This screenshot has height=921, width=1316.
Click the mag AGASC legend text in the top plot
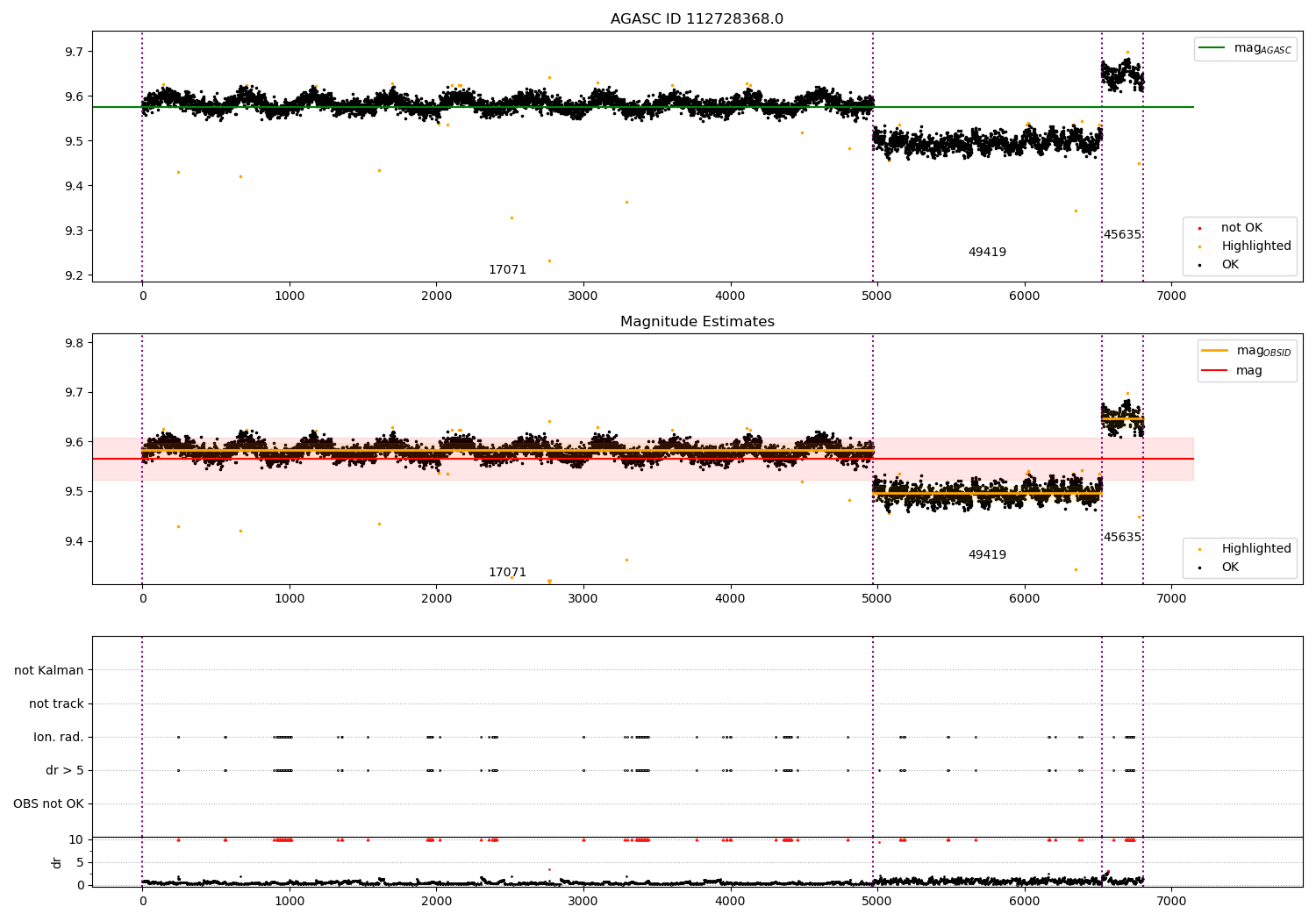(1262, 49)
